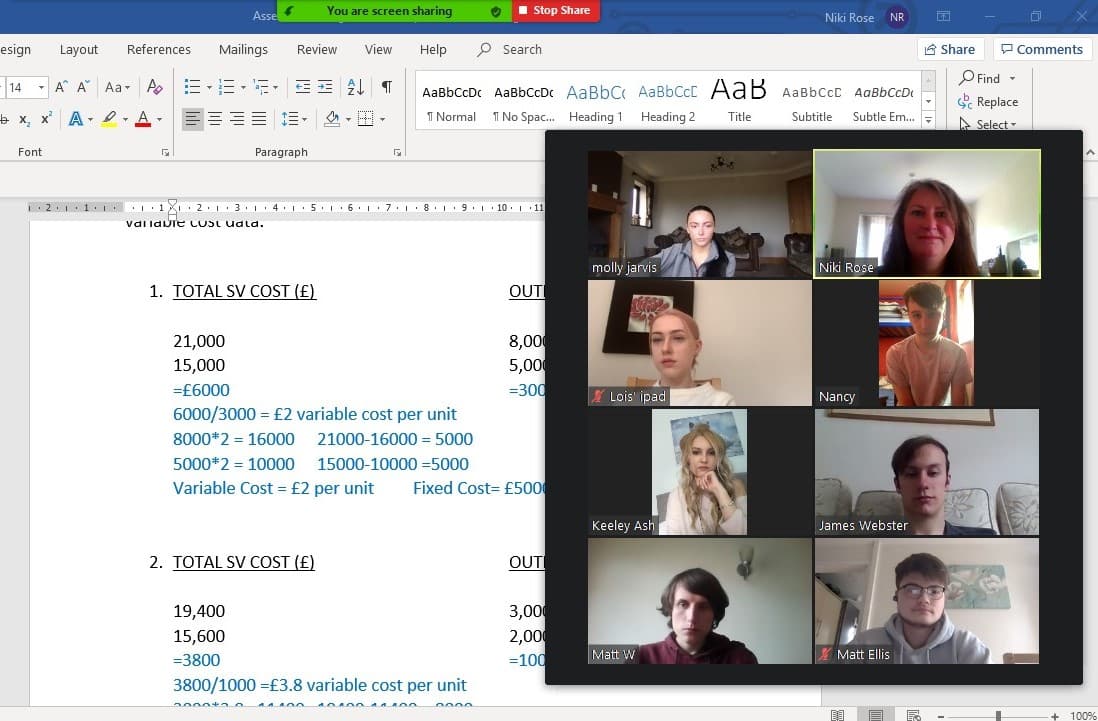Center align the paragraph
The width and height of the screenshot is (1098, 721).
215,119
